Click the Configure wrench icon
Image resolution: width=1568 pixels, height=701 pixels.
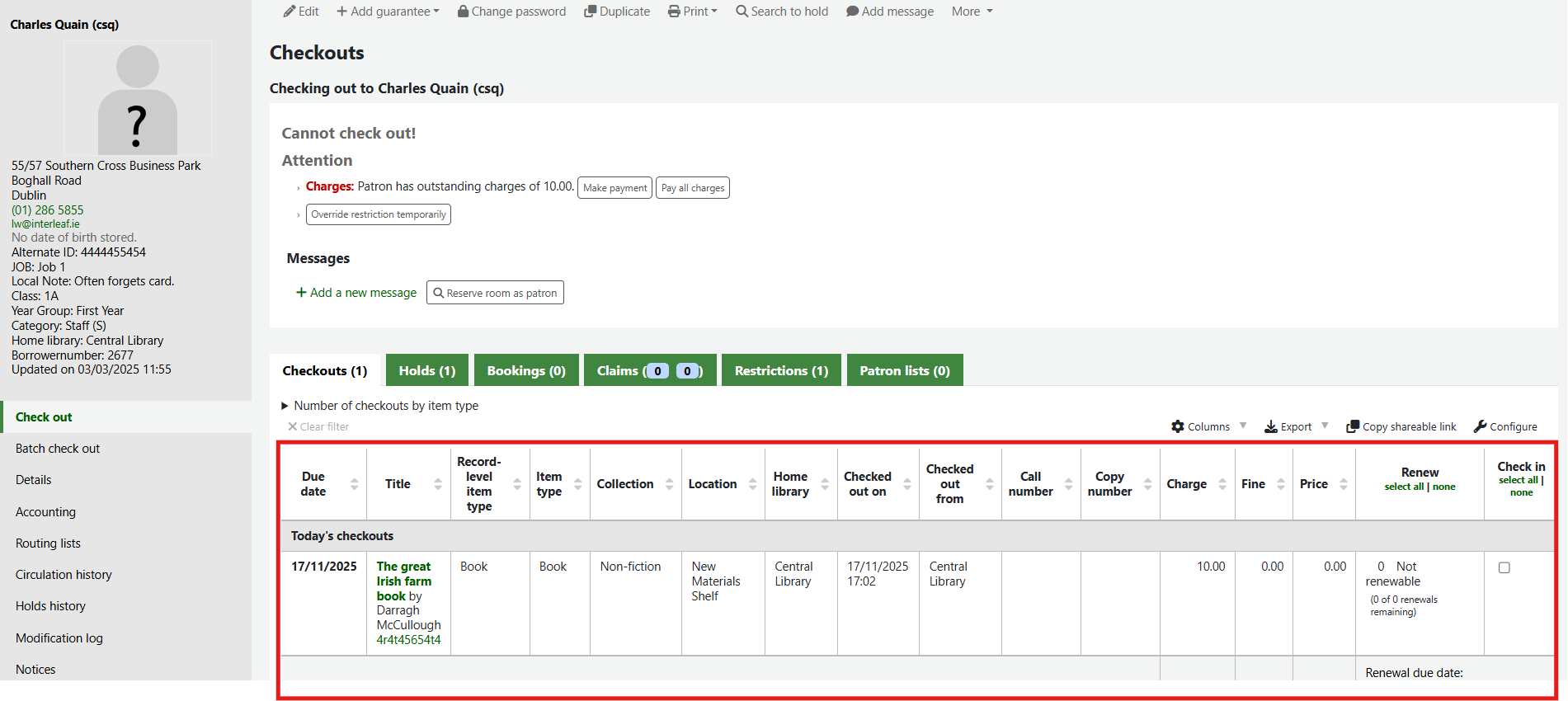point(1480,426)
